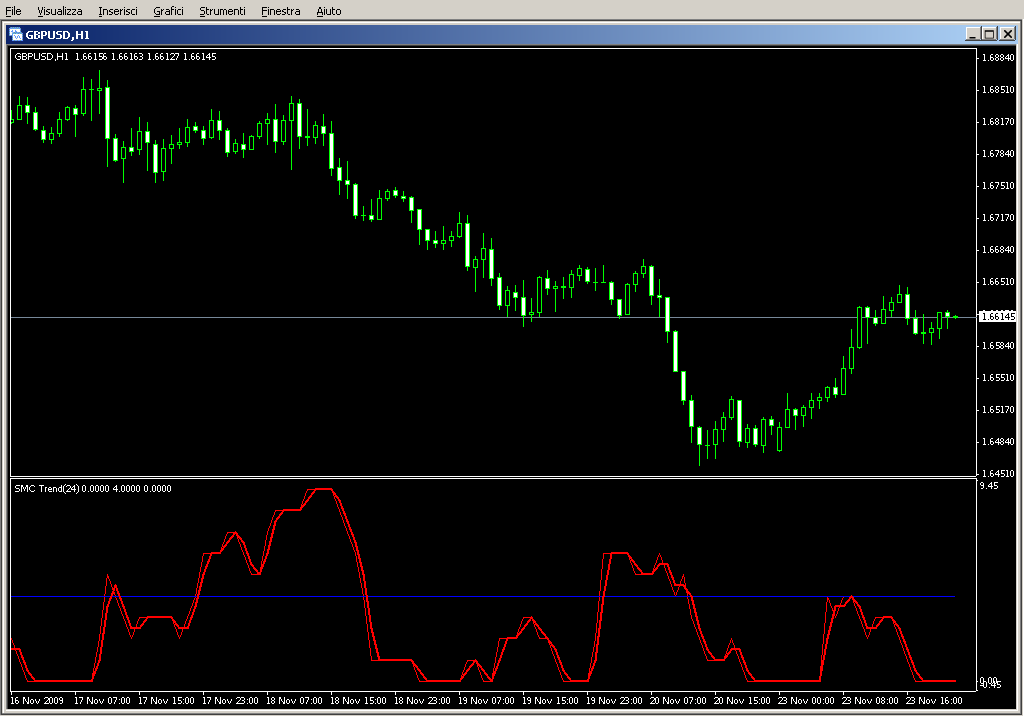Click the 17 Nov 15:00 time label
The image size is (1024, 717).
(166, 701)
